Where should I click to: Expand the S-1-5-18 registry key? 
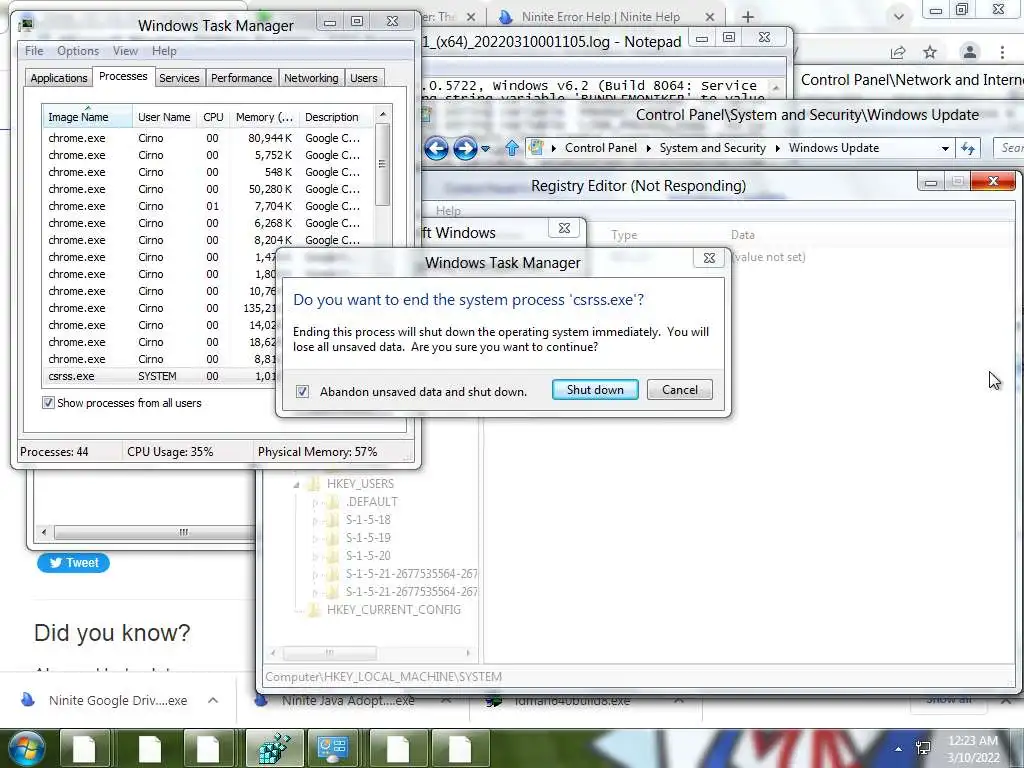[315, 520]
